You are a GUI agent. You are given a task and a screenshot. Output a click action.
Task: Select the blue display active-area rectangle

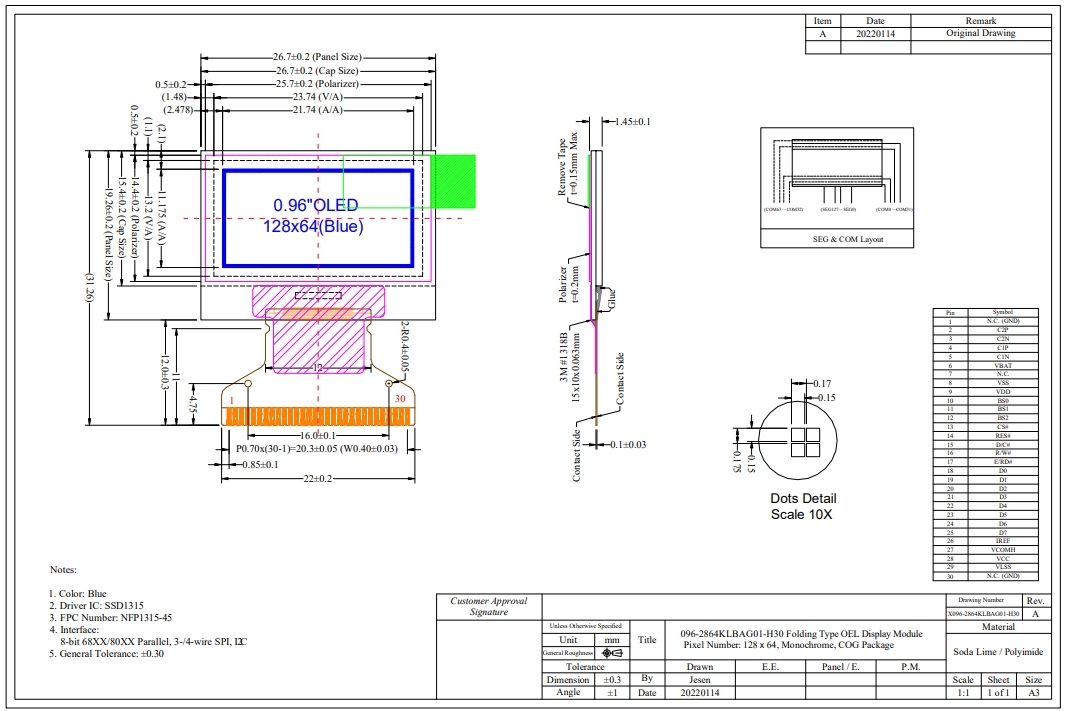[318, 218]
